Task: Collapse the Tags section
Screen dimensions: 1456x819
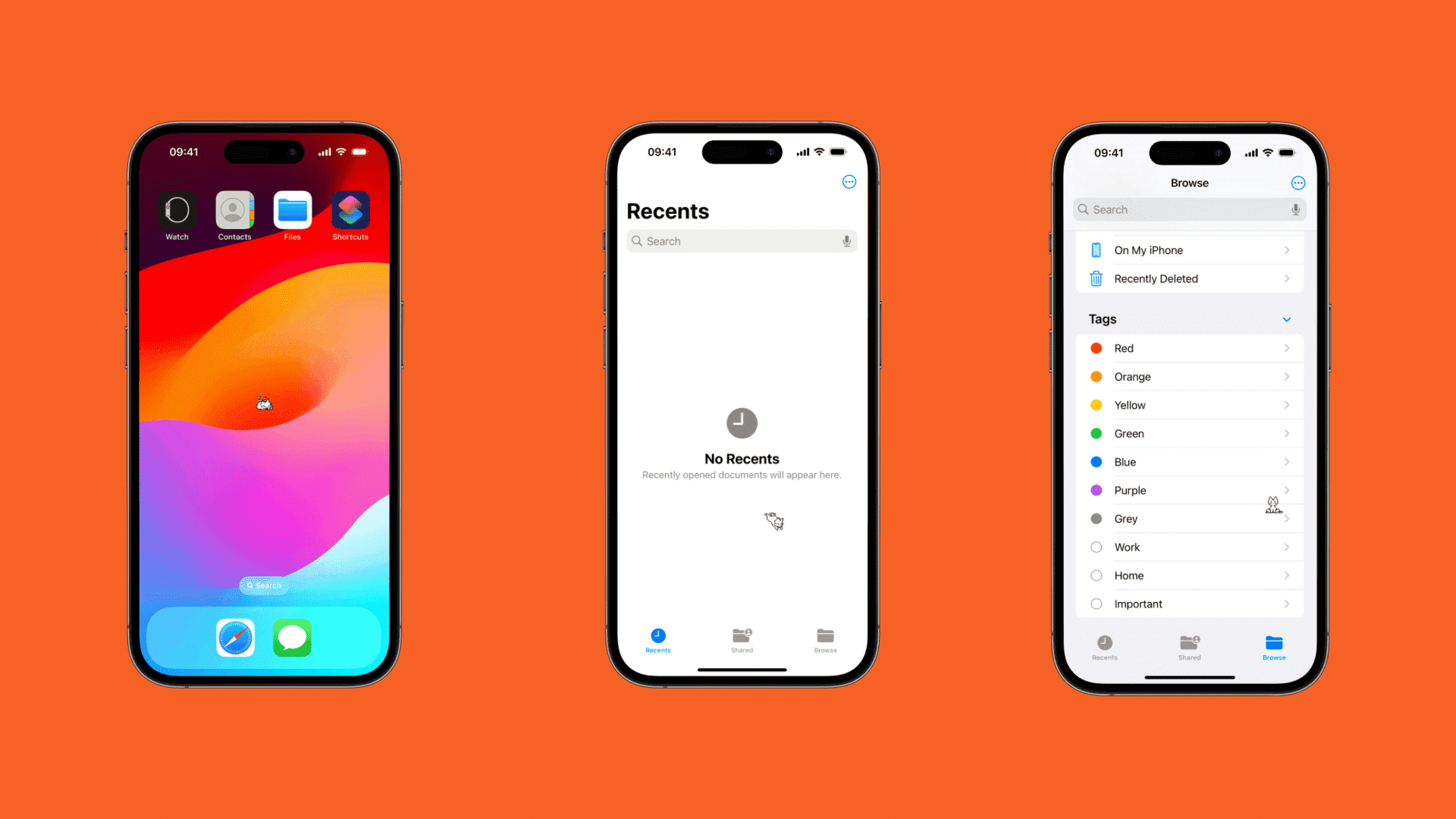Action: pyautogui.click(x=1287, y=318)
